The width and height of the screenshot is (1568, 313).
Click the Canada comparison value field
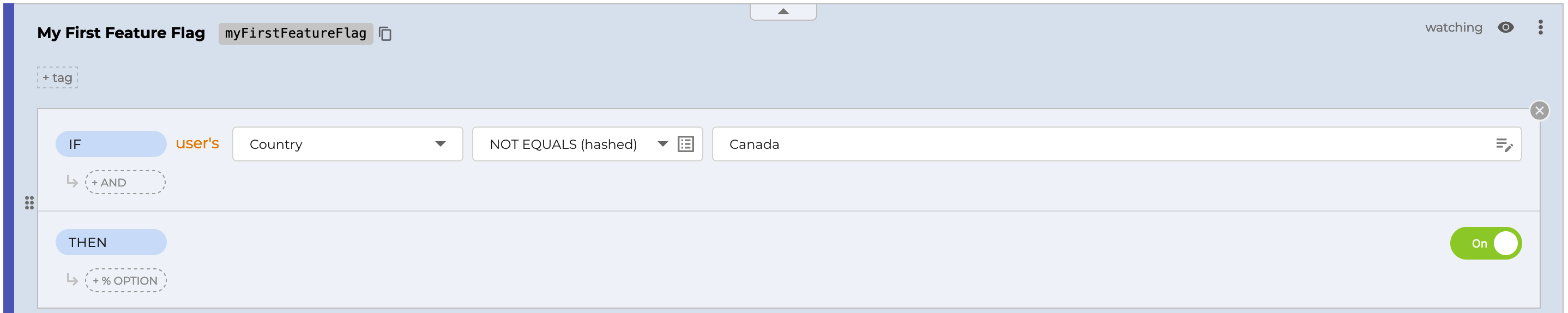point(1096,145)
